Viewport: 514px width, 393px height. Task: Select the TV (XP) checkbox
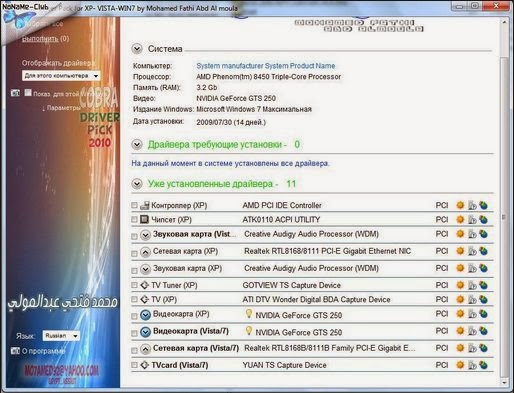(x=134, y=300)
